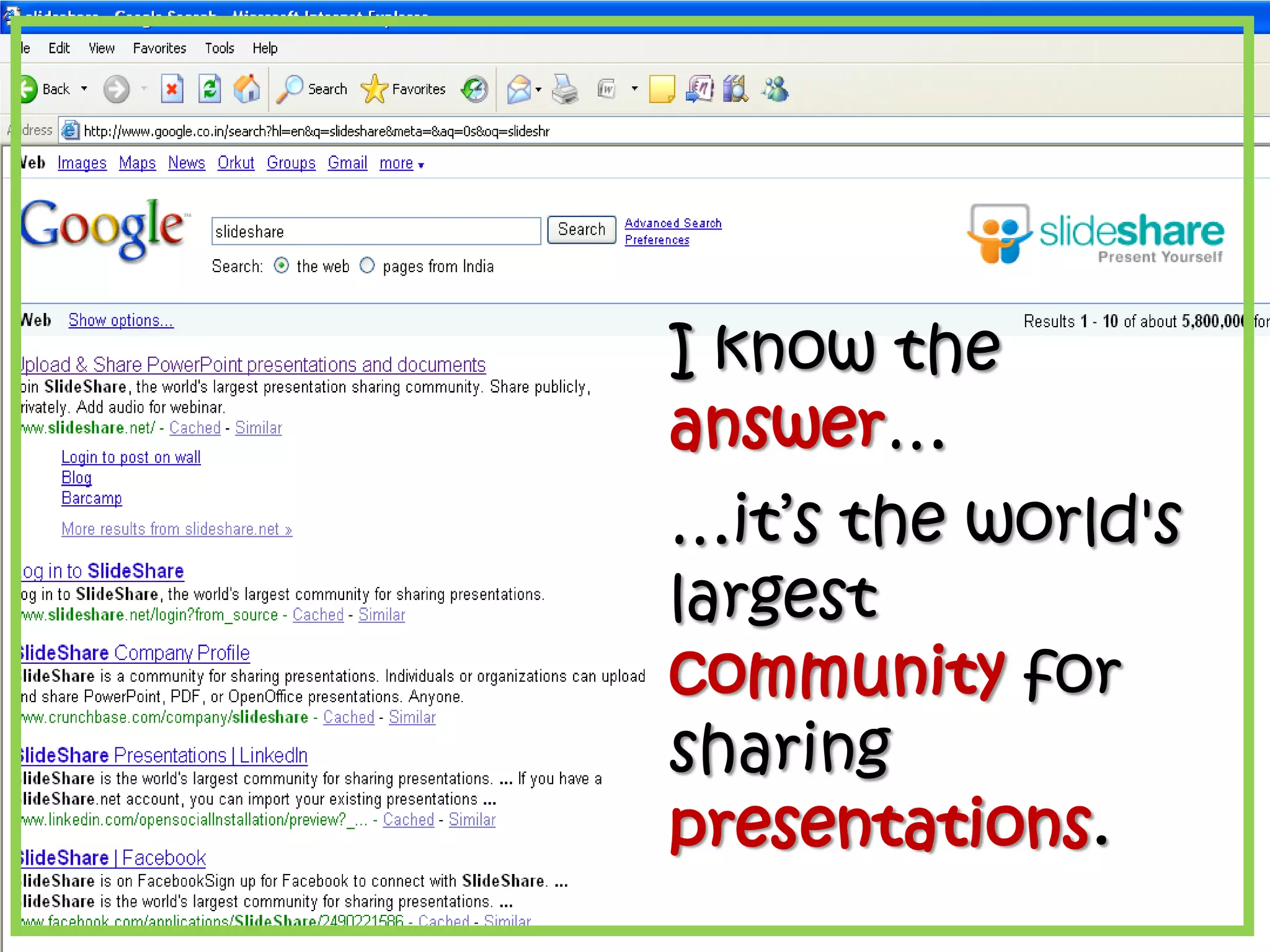The height and width of the screenshot is (952, 1270).
Task: Click the Refresh page icon
Action: tap(210, 89)
